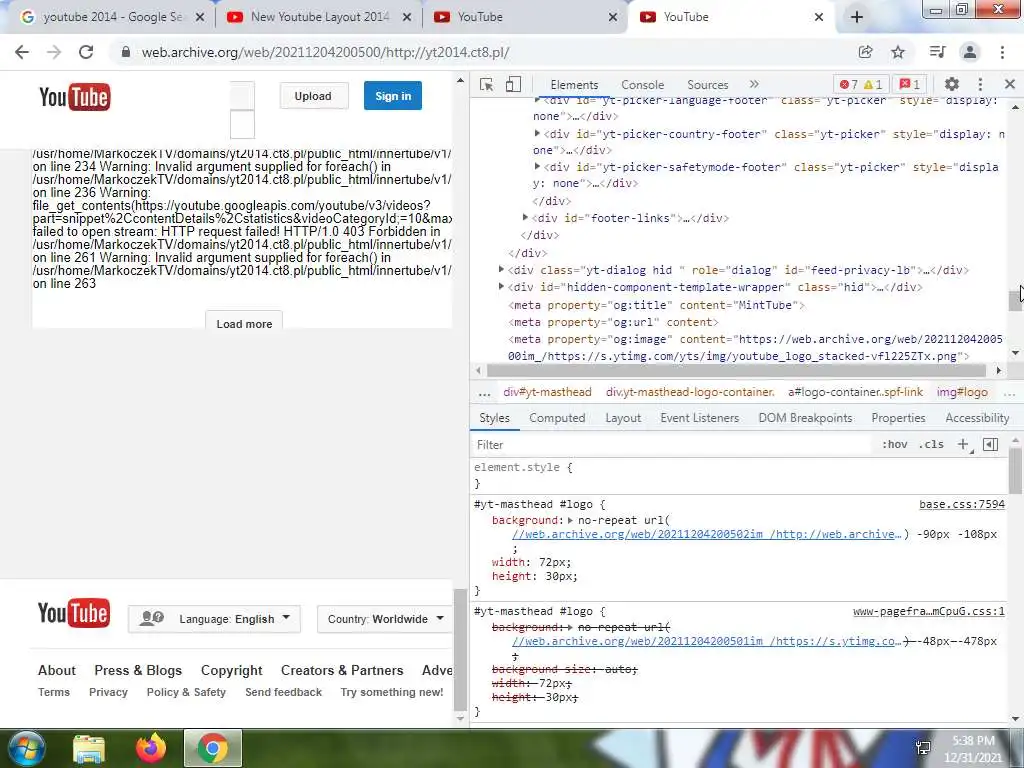Select the Accessibility tab
The width and height of the screenshot is (1024, 768).
click(x=977, y=418)
